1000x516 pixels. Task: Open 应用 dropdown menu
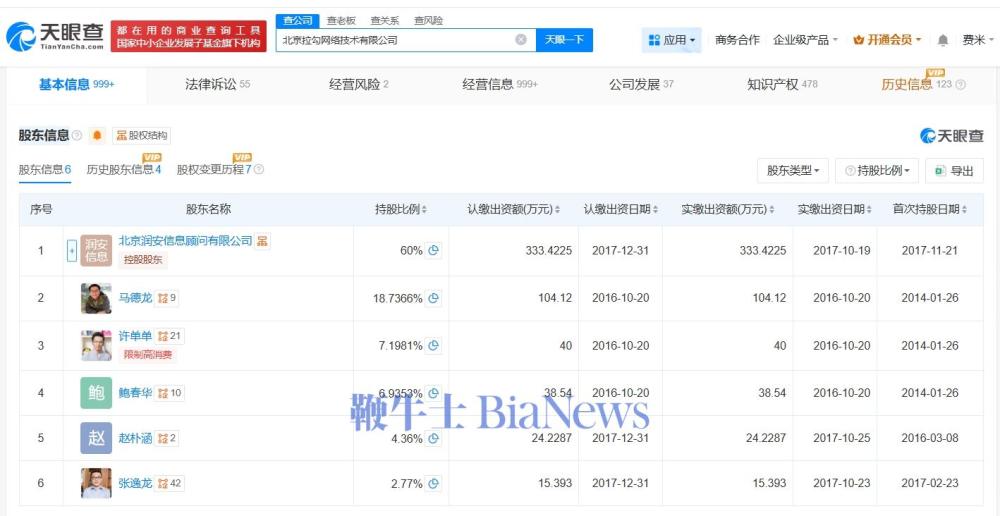672,40
